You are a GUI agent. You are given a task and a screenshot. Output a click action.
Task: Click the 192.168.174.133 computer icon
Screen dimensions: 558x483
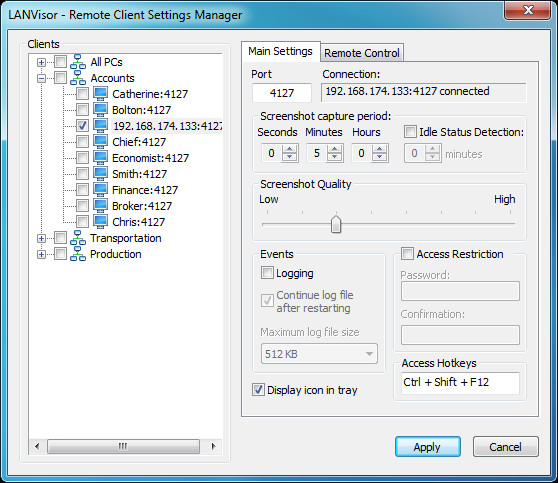100,126
